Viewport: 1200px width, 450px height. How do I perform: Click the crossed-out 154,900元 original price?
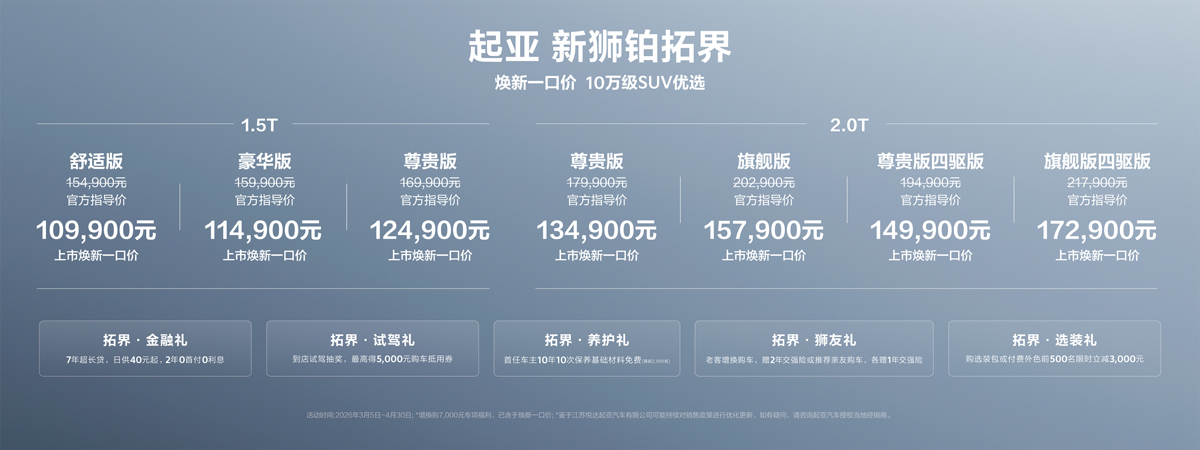click(96, 183)
